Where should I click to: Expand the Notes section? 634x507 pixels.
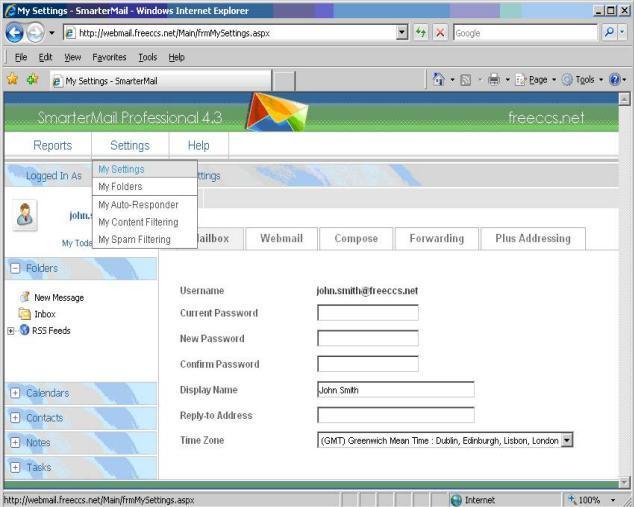[15, 443]
